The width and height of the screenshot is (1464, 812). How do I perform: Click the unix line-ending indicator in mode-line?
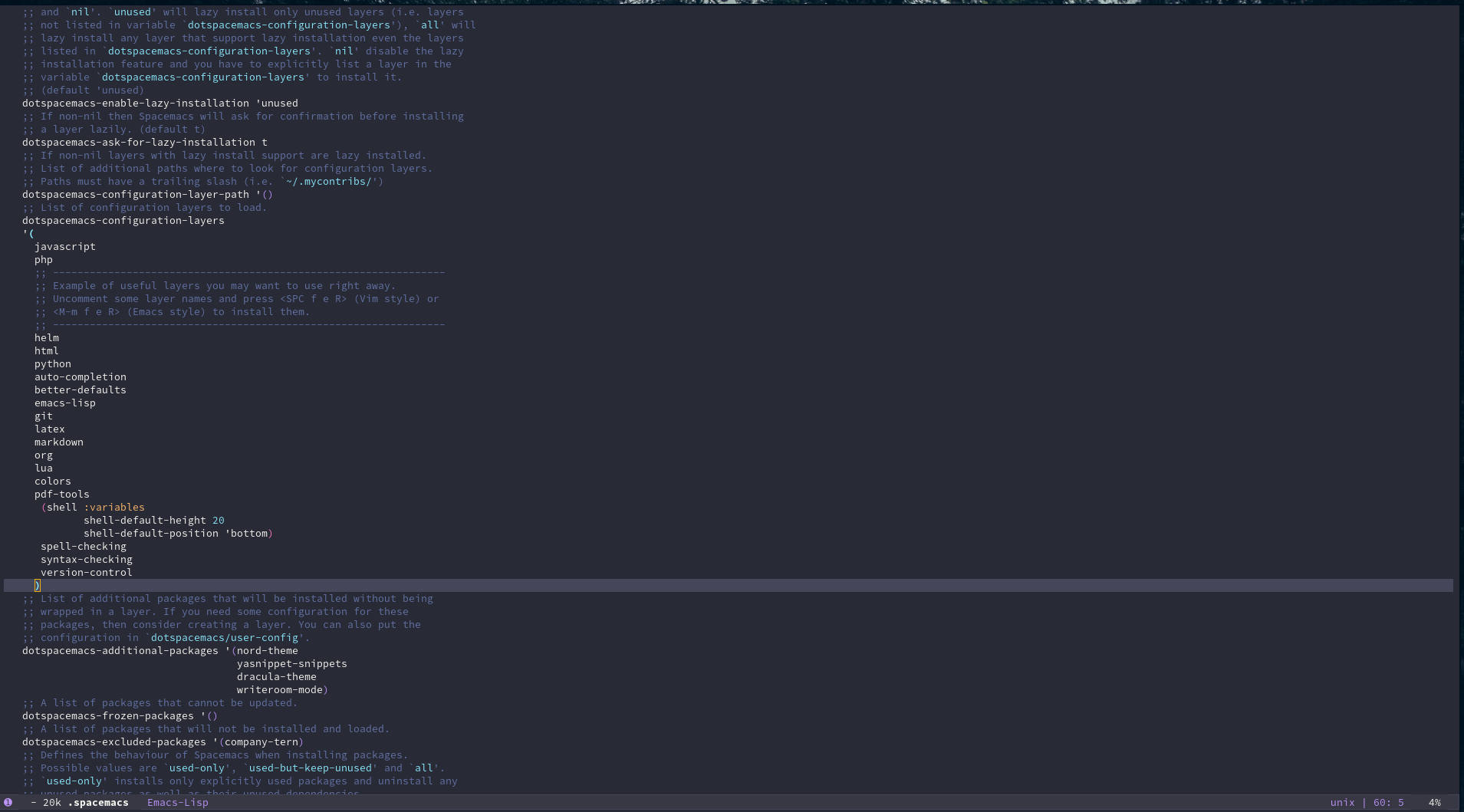point(1342,802)
